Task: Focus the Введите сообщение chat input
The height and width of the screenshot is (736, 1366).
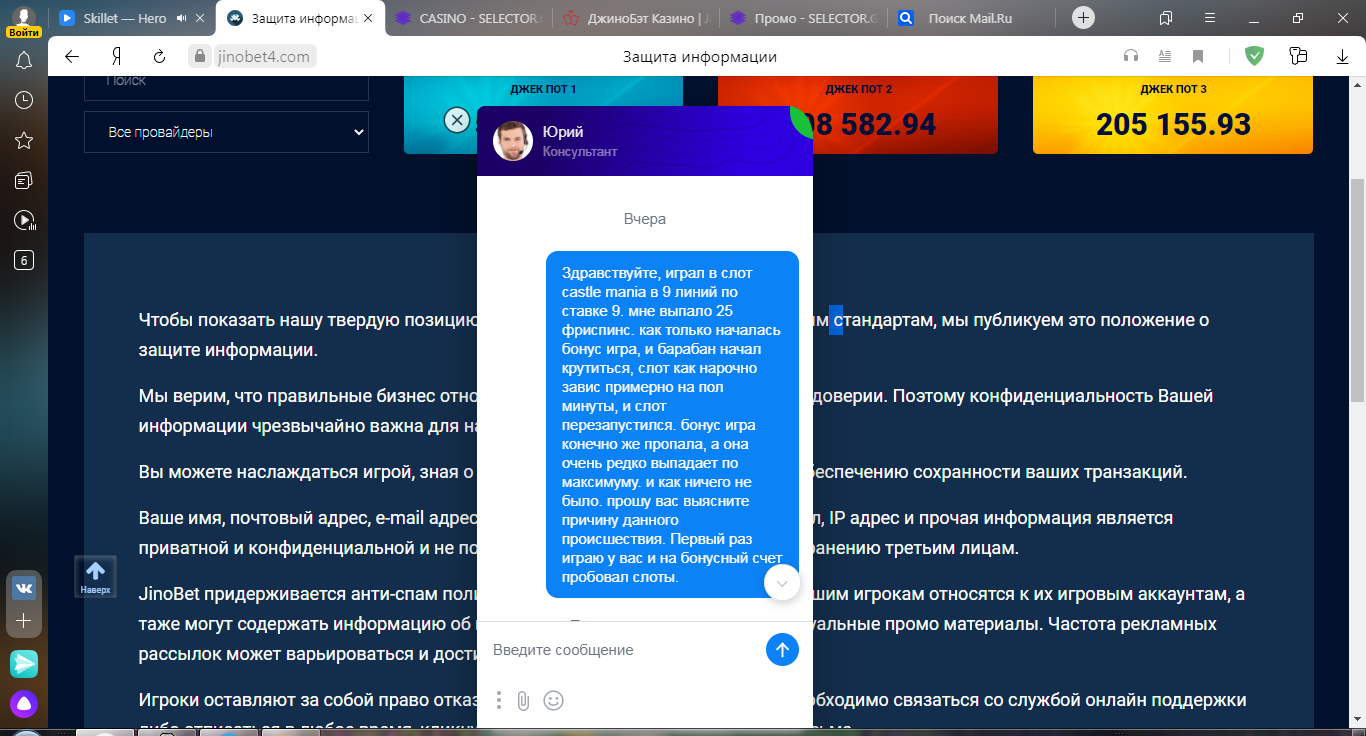Action: pyautogui.click(x=624, y=650)
